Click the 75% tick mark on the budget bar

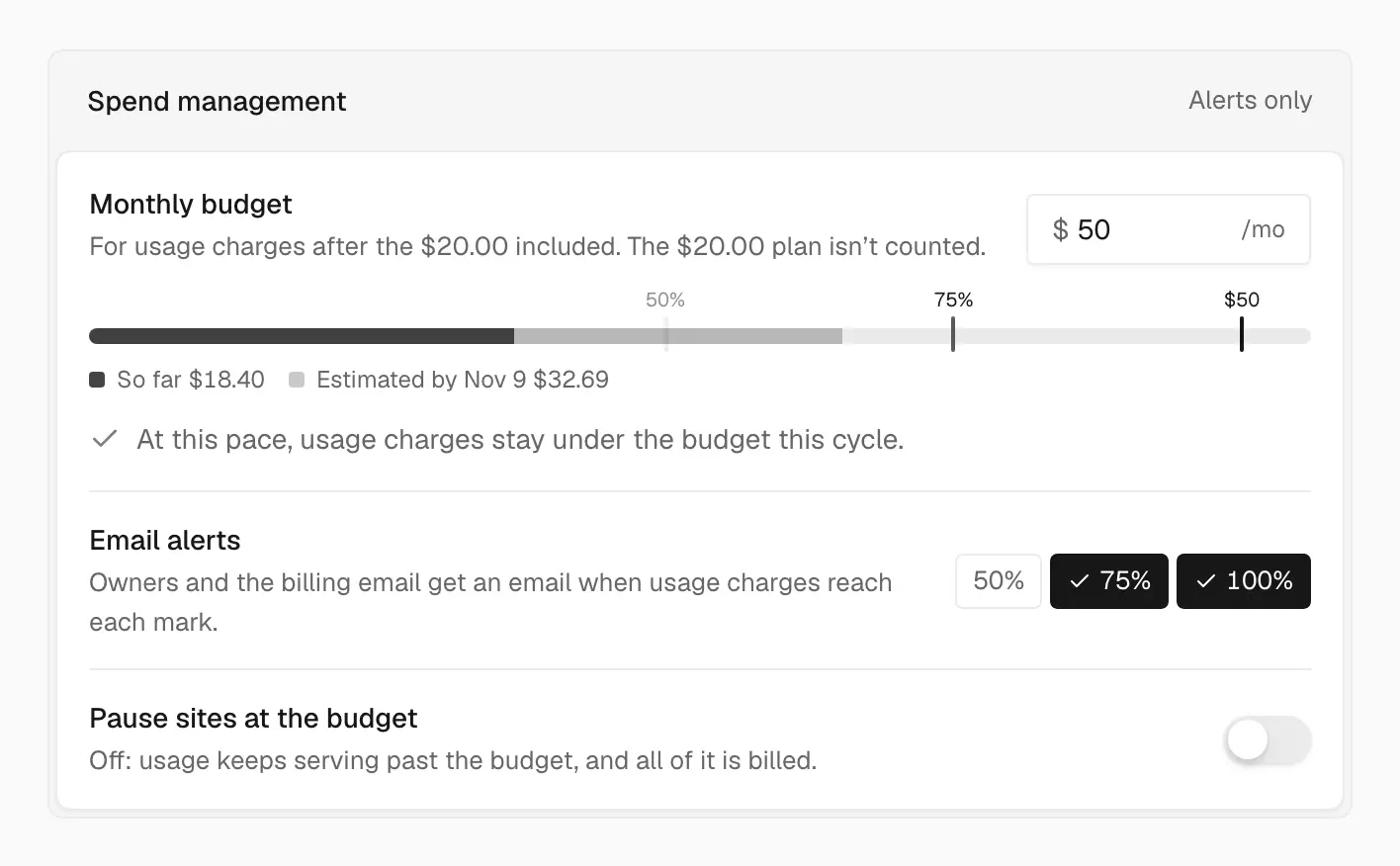953,334
